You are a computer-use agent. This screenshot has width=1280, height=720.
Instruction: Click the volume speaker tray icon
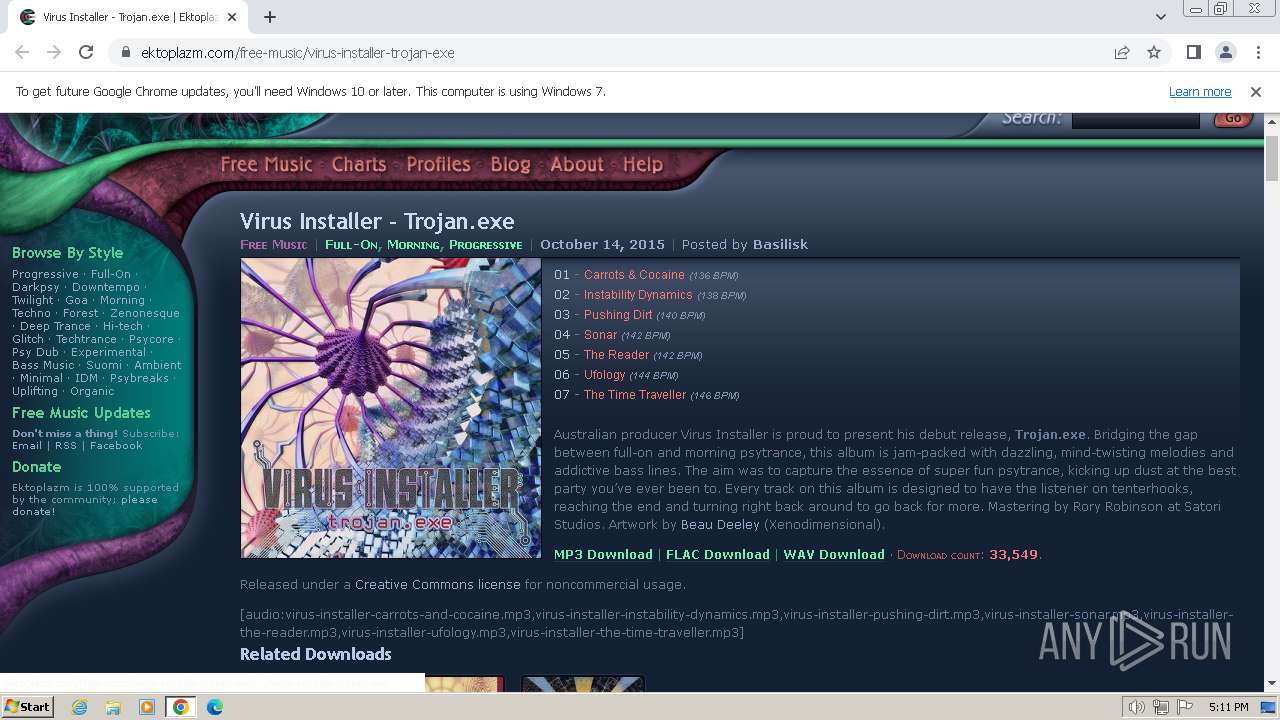tap(1138, 707)
